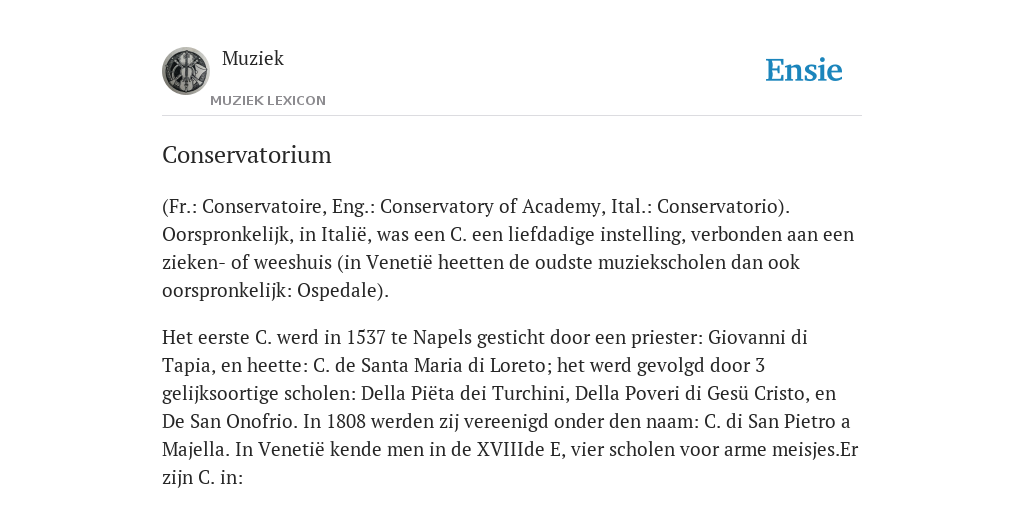
Task: Open the Ensie logo link
Action: click(x=804, y=70)
